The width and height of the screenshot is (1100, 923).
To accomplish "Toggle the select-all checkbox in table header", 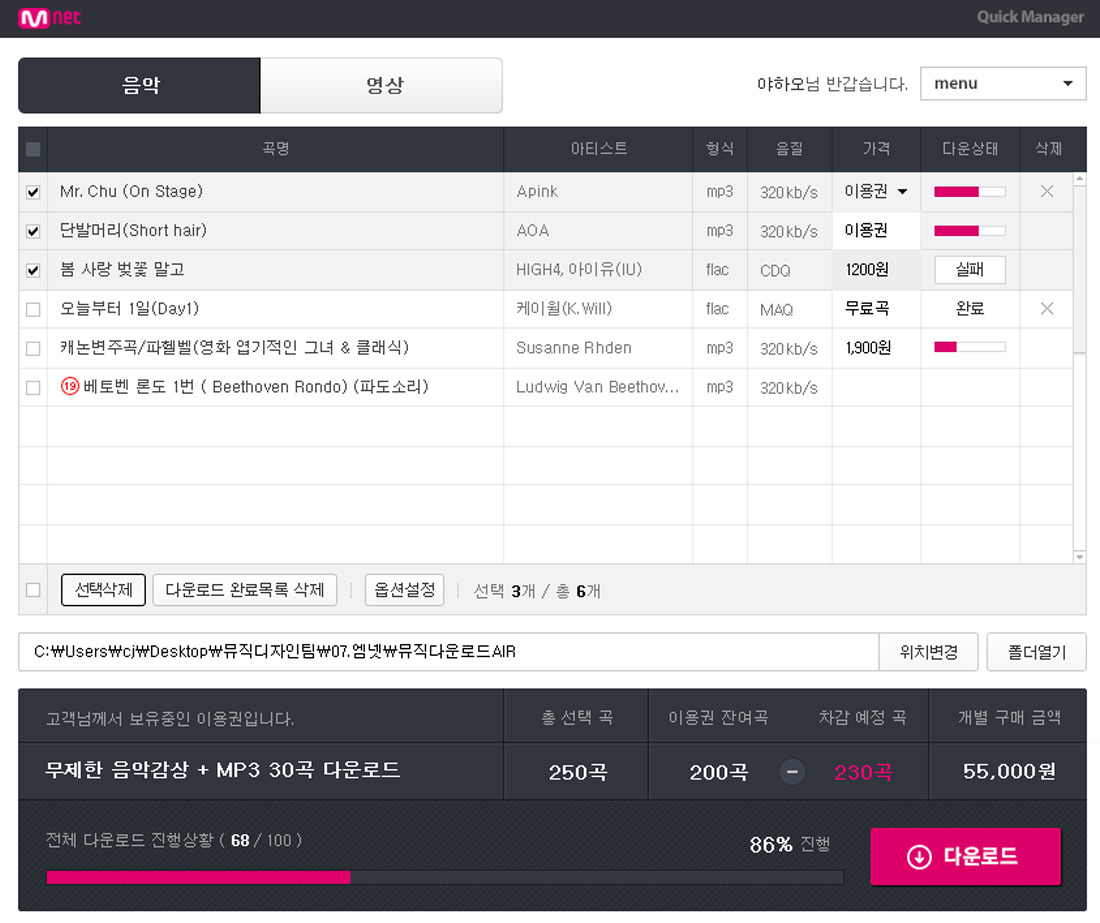I will [x=33, y=149].
